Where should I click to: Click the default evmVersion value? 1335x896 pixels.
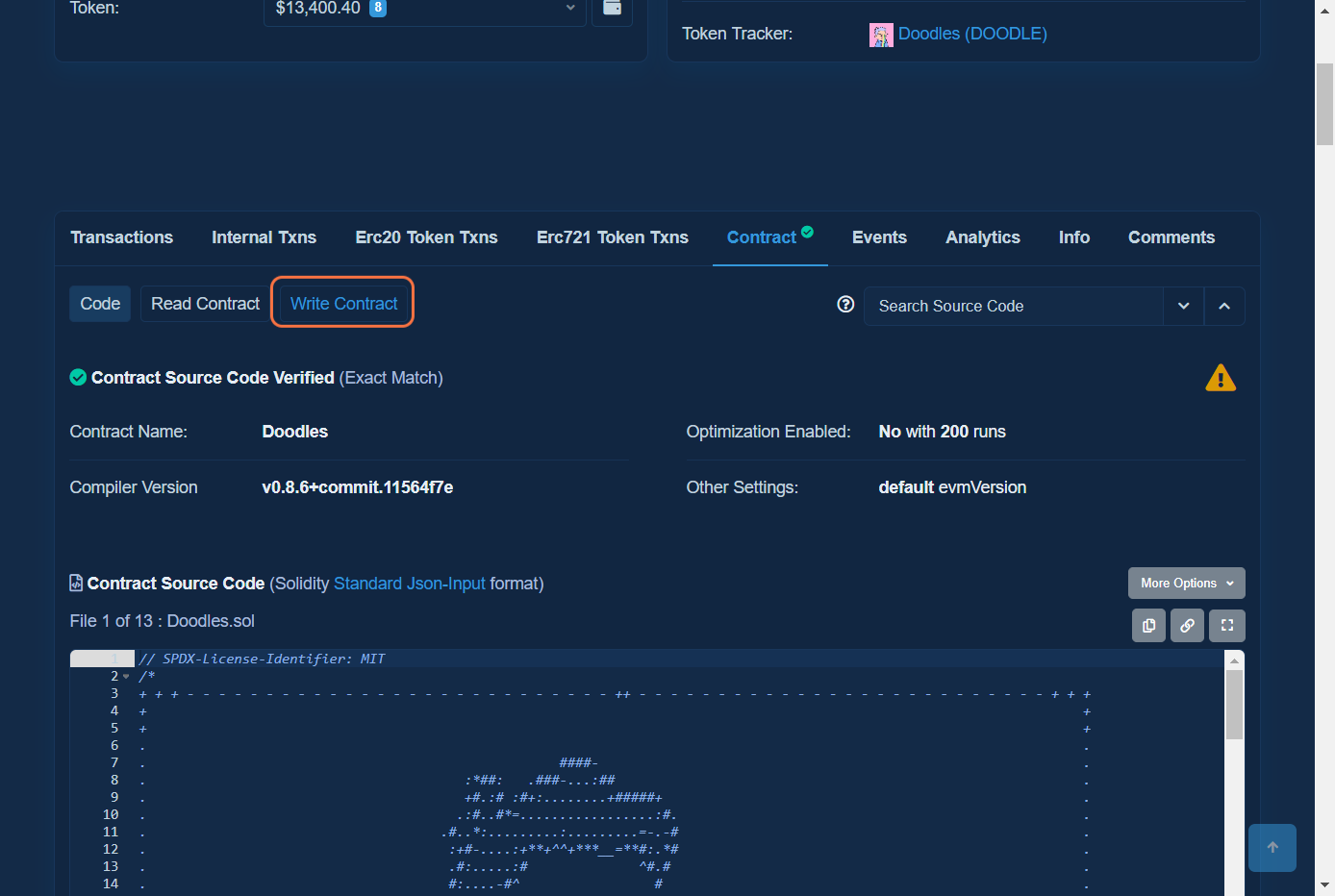tap(952, 487)
